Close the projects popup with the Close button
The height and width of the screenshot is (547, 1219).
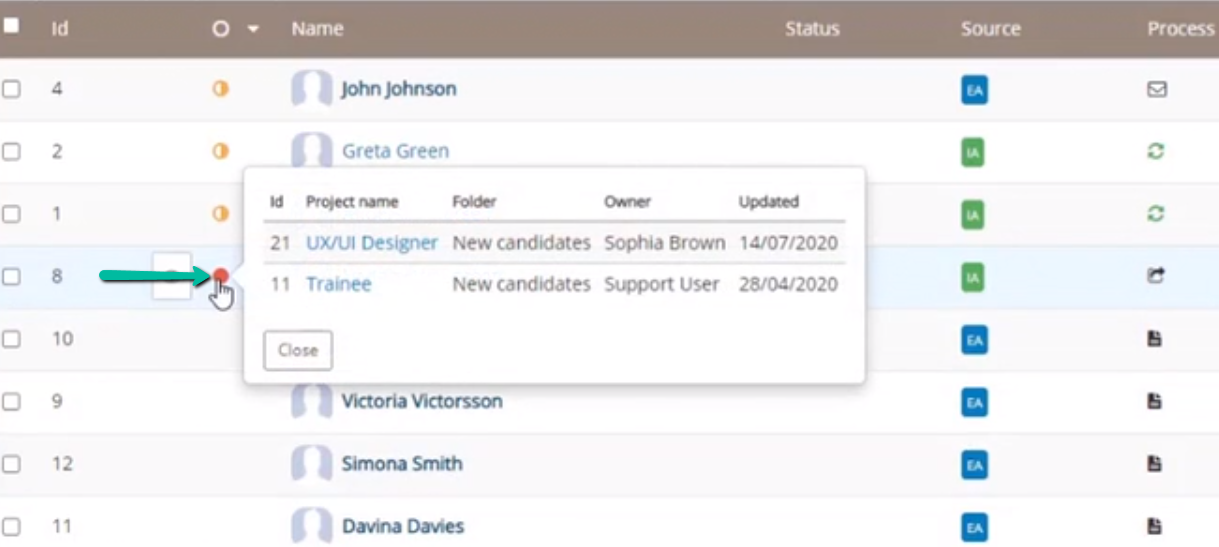pyautogui.click(x=298, y=350)
